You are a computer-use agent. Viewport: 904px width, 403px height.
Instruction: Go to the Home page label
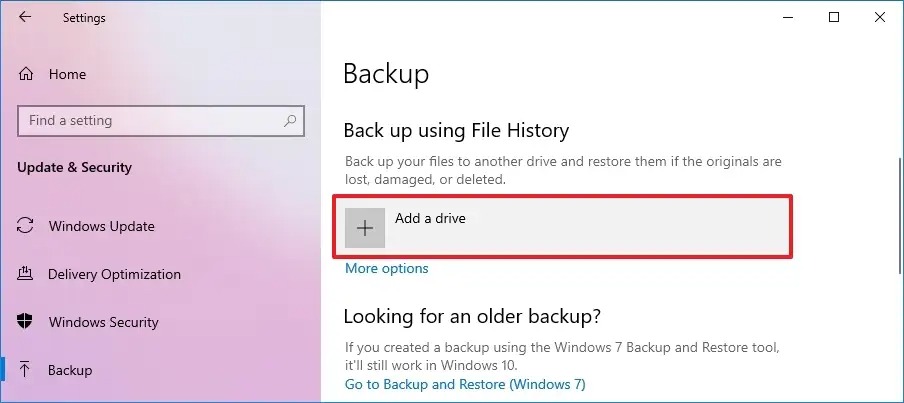[67, 74]
